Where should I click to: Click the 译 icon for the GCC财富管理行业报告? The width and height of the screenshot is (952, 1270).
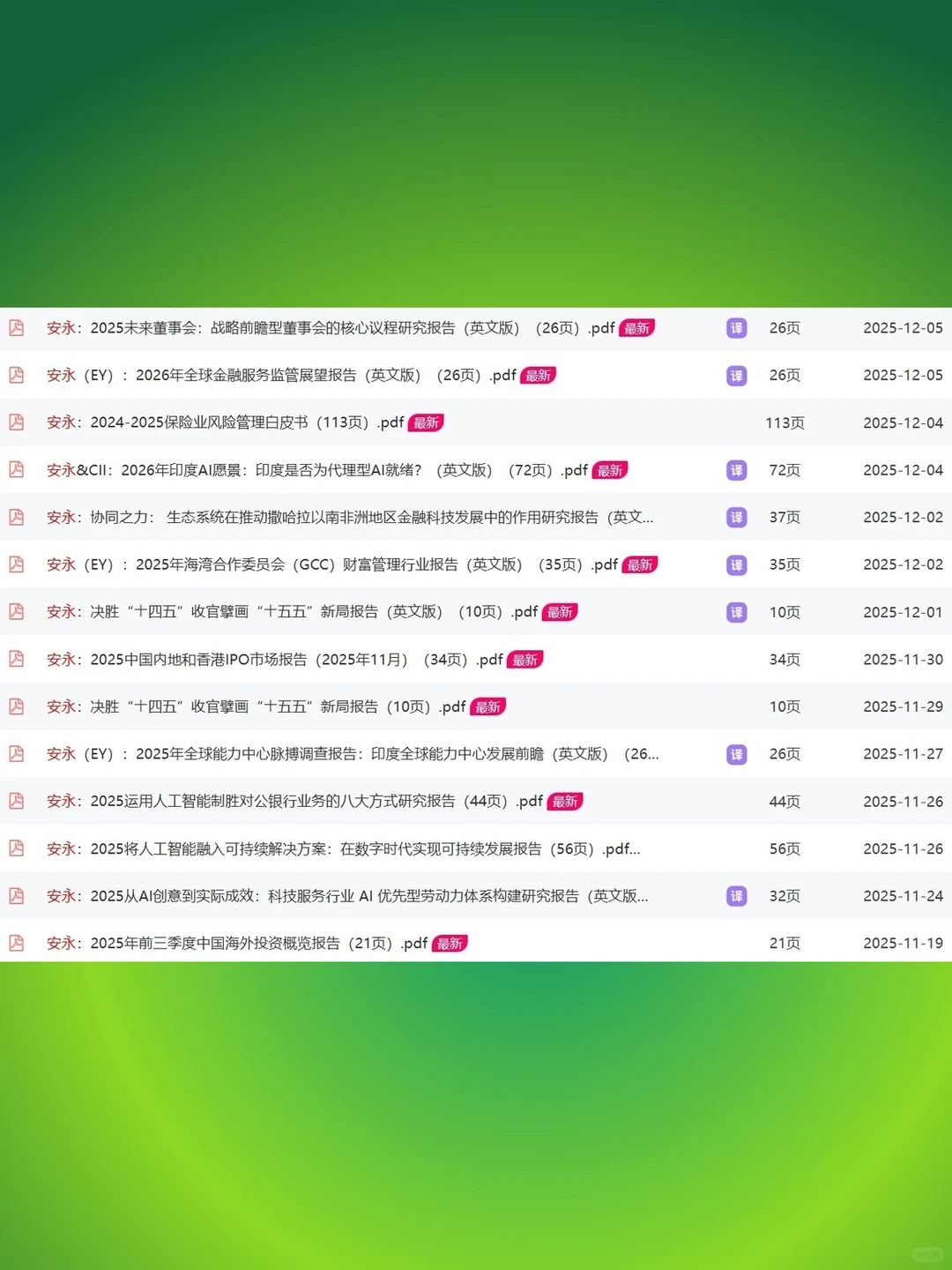coord(736,564)
